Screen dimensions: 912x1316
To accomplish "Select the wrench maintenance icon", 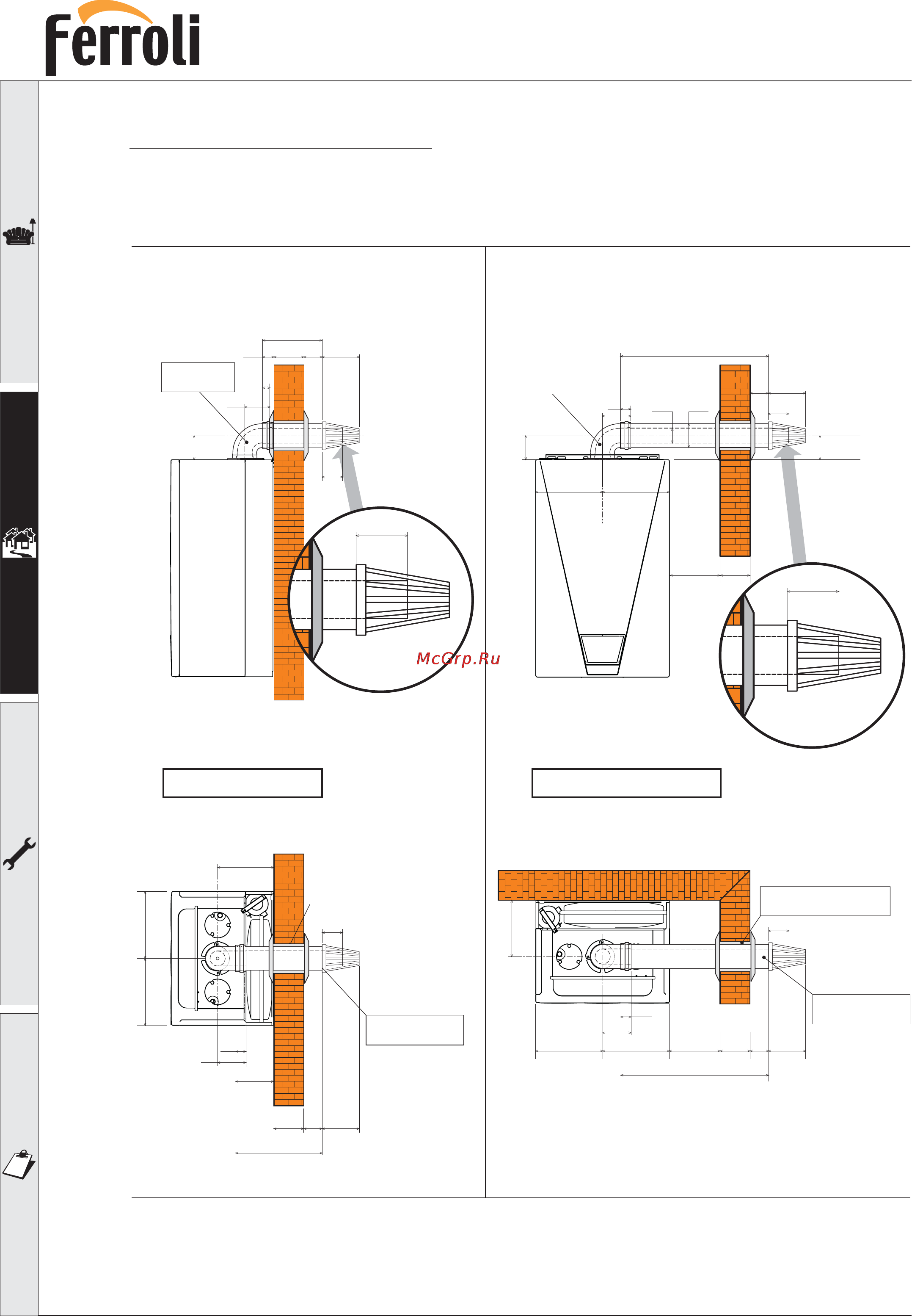I will tap(19, 854).
